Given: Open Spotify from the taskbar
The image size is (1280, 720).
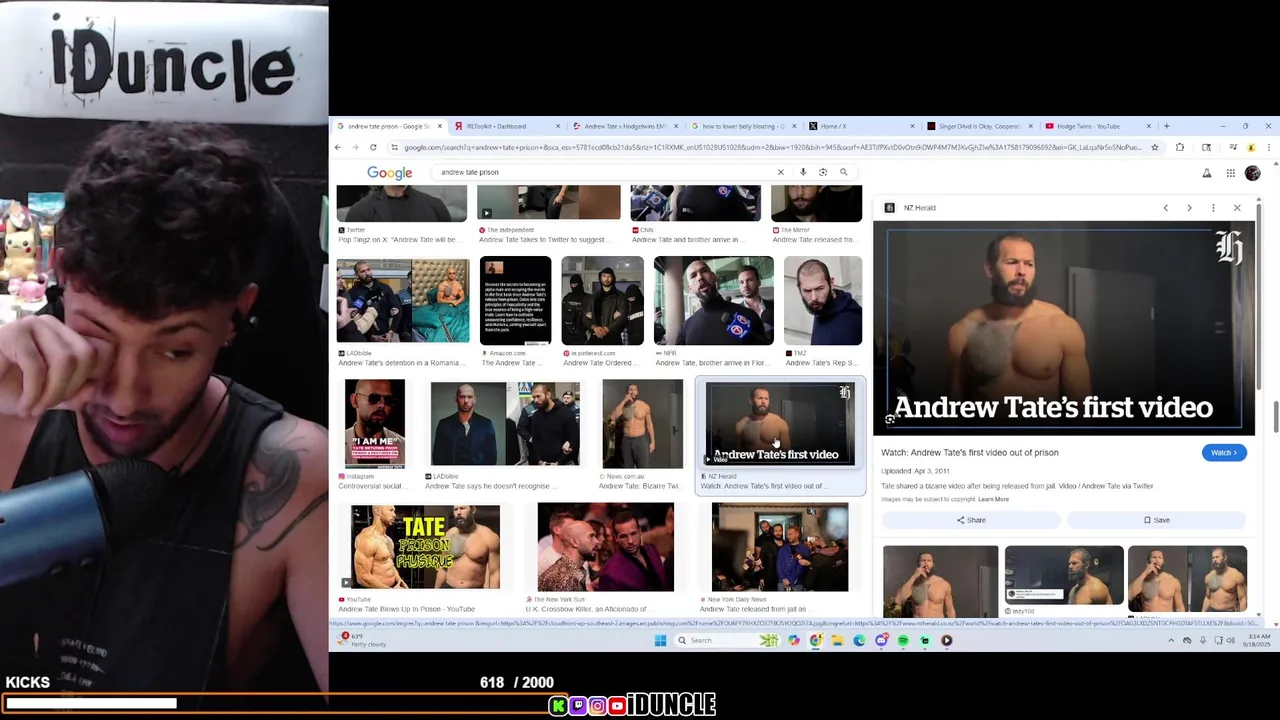Looking at the screenshot, I should 903,641.
